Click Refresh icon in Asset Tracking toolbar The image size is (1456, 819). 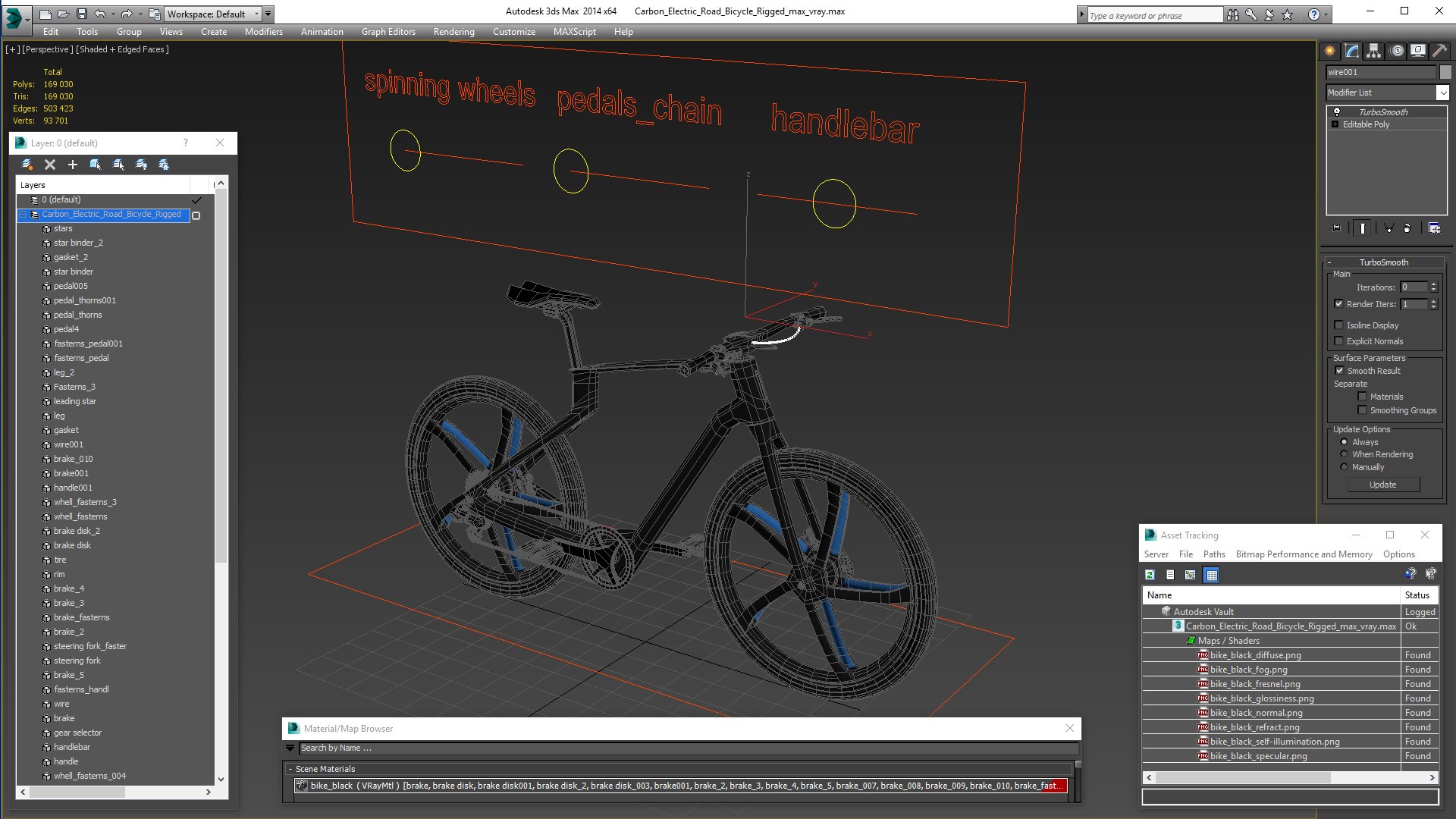(1150, 575)
